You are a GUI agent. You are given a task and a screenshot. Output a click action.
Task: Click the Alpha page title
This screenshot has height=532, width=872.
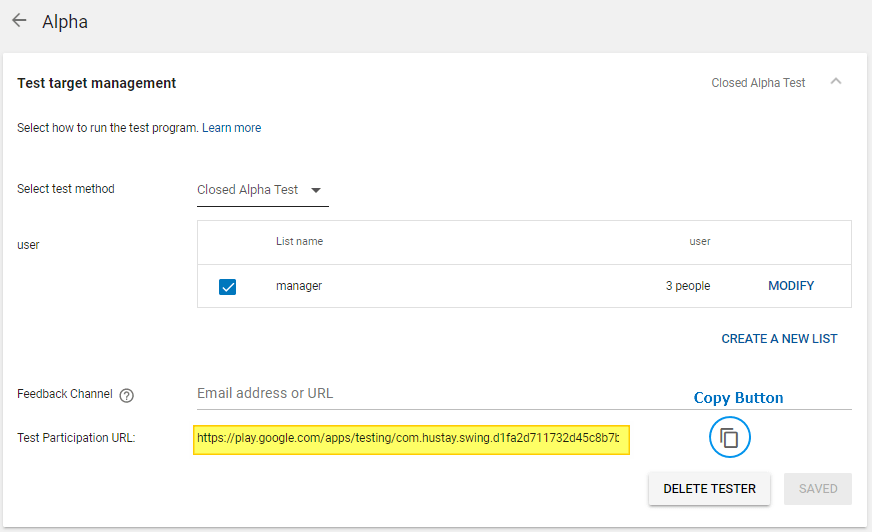(65, 21)
